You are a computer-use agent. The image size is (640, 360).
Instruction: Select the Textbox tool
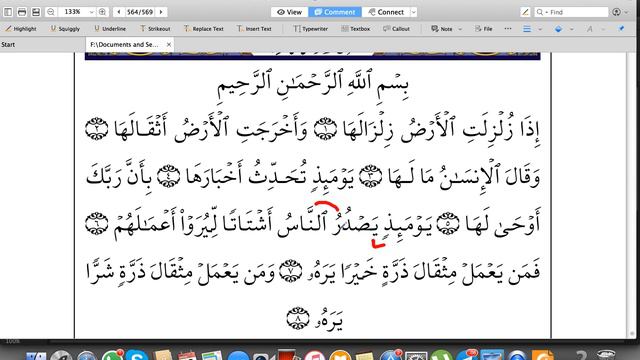click(356, 29)
